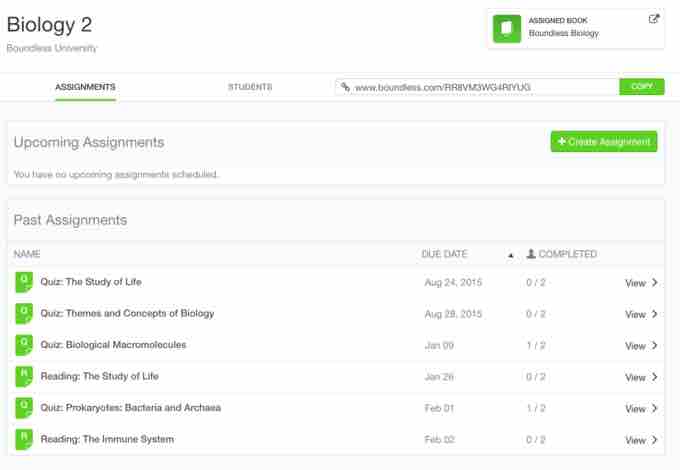This screenshot has height=470, width=680.
Task: Select the Assignments tab
Action: pyautogui.click(x=85, y=87)
